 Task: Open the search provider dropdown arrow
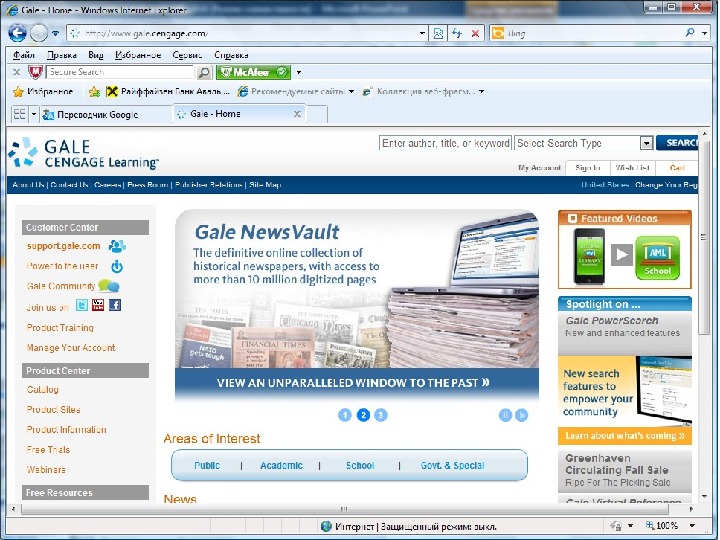coord(704,33)
